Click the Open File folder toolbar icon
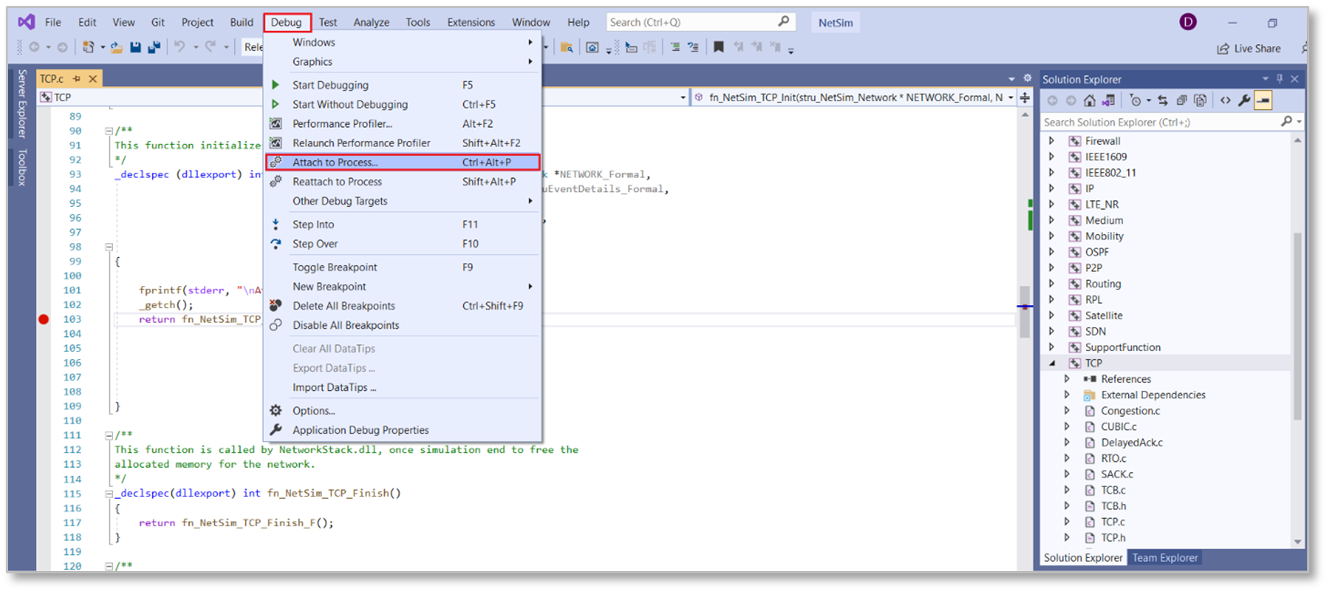Viewport: 1328px width, 592px height. (x=116, y=47)
